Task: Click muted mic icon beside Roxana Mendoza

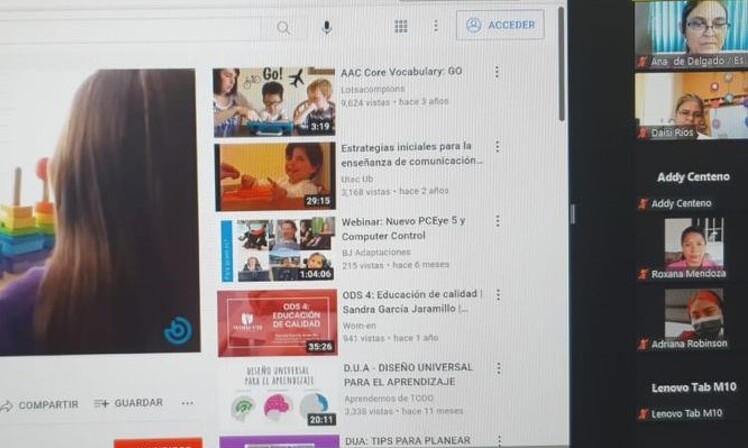Action: point(643,274)
